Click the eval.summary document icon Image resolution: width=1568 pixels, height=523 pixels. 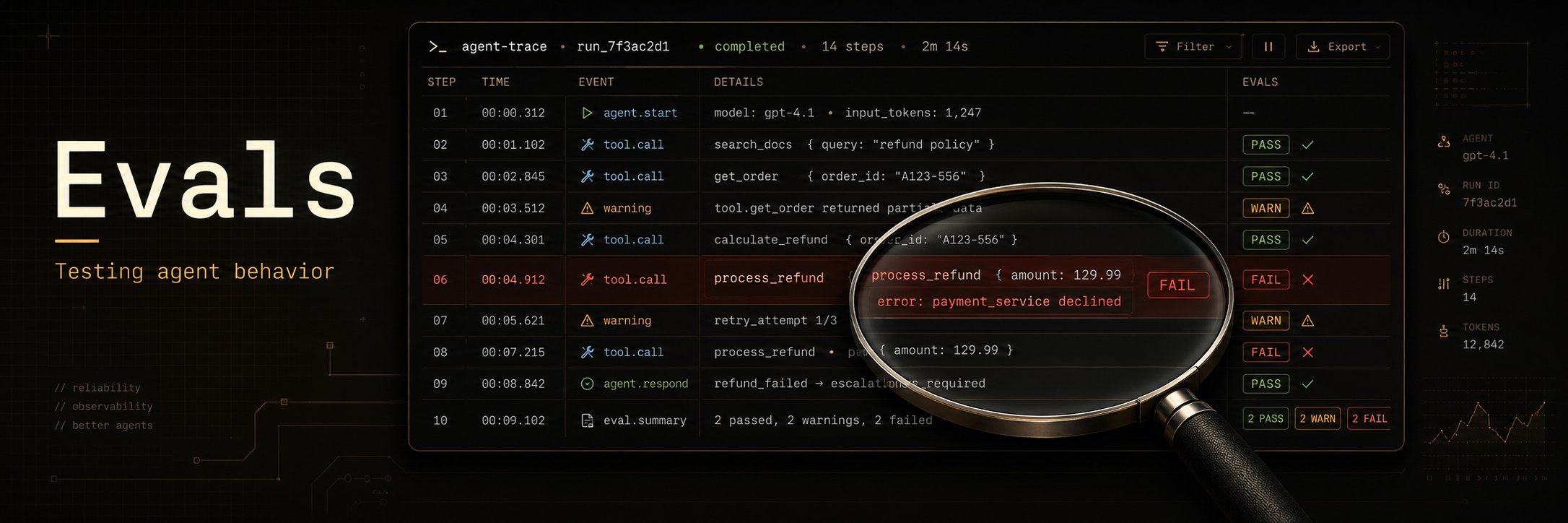pos(588,420)
